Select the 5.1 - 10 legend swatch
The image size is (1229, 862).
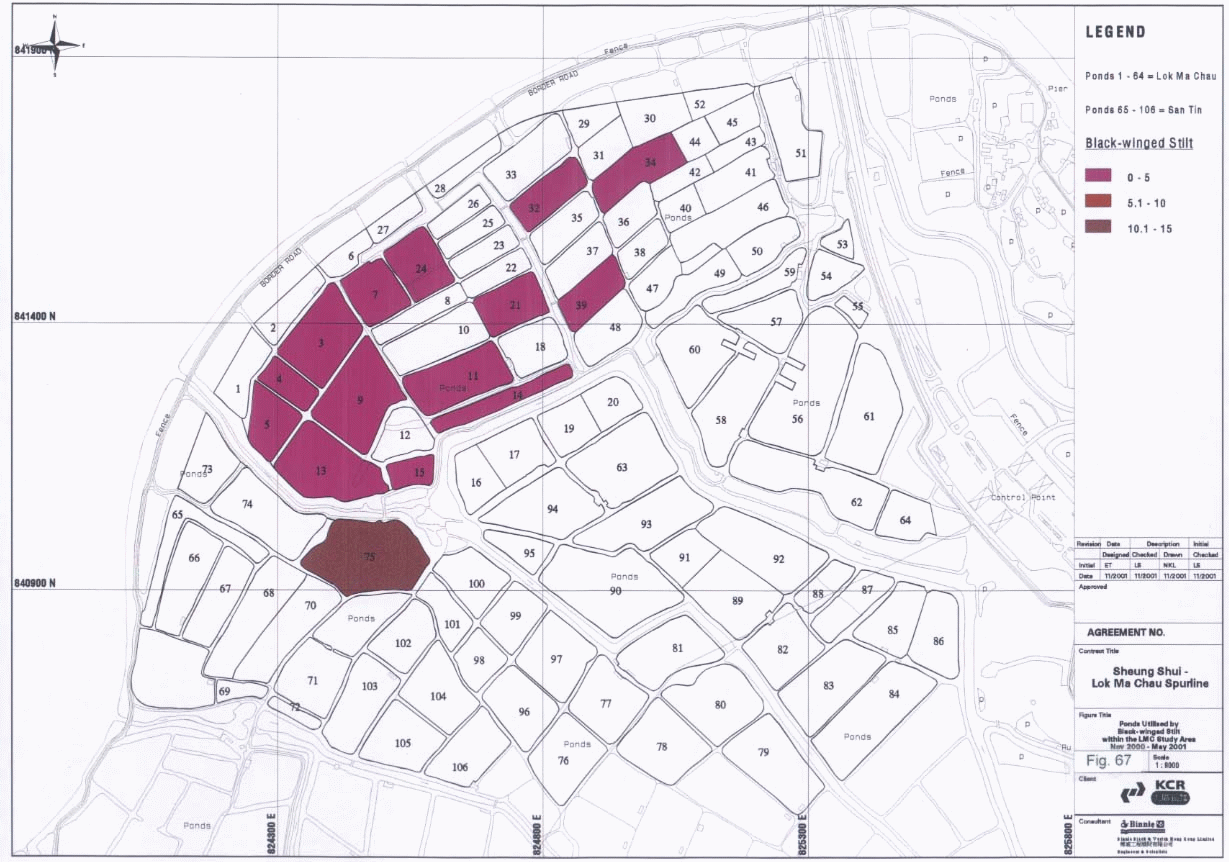pyautogui.click(x=1099, y=202)
